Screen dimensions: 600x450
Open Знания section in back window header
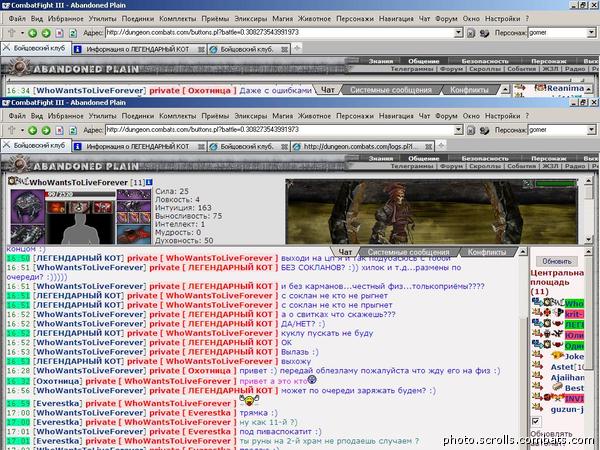(381, 61)
